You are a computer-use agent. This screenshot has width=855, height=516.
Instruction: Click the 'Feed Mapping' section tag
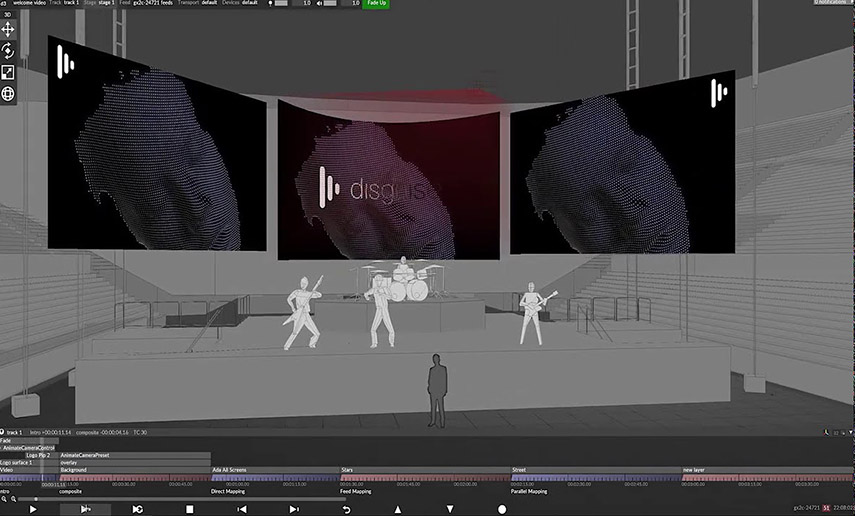point(356,491)
